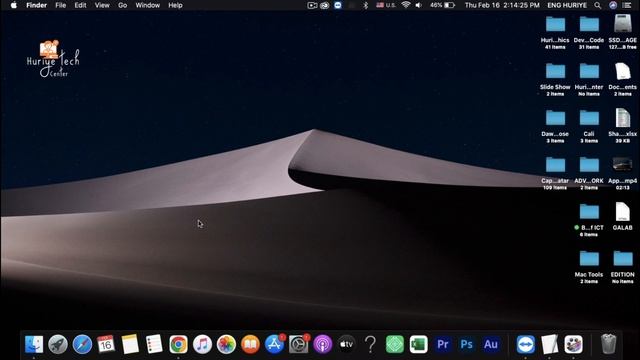
Task: Open the purple Podcasts app
Action: pos(322,344)
